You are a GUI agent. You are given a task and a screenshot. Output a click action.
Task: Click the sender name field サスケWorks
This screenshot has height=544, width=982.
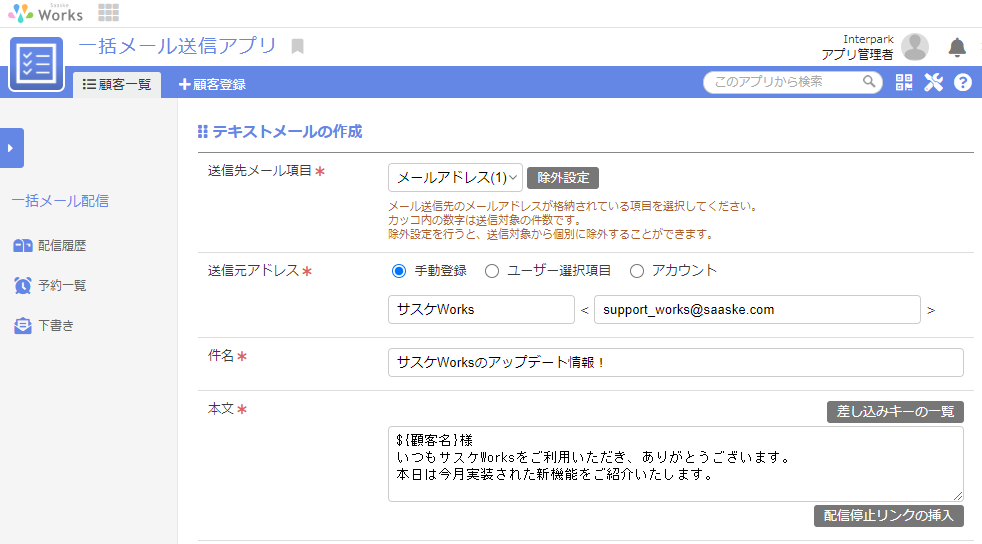click(481, 310)
